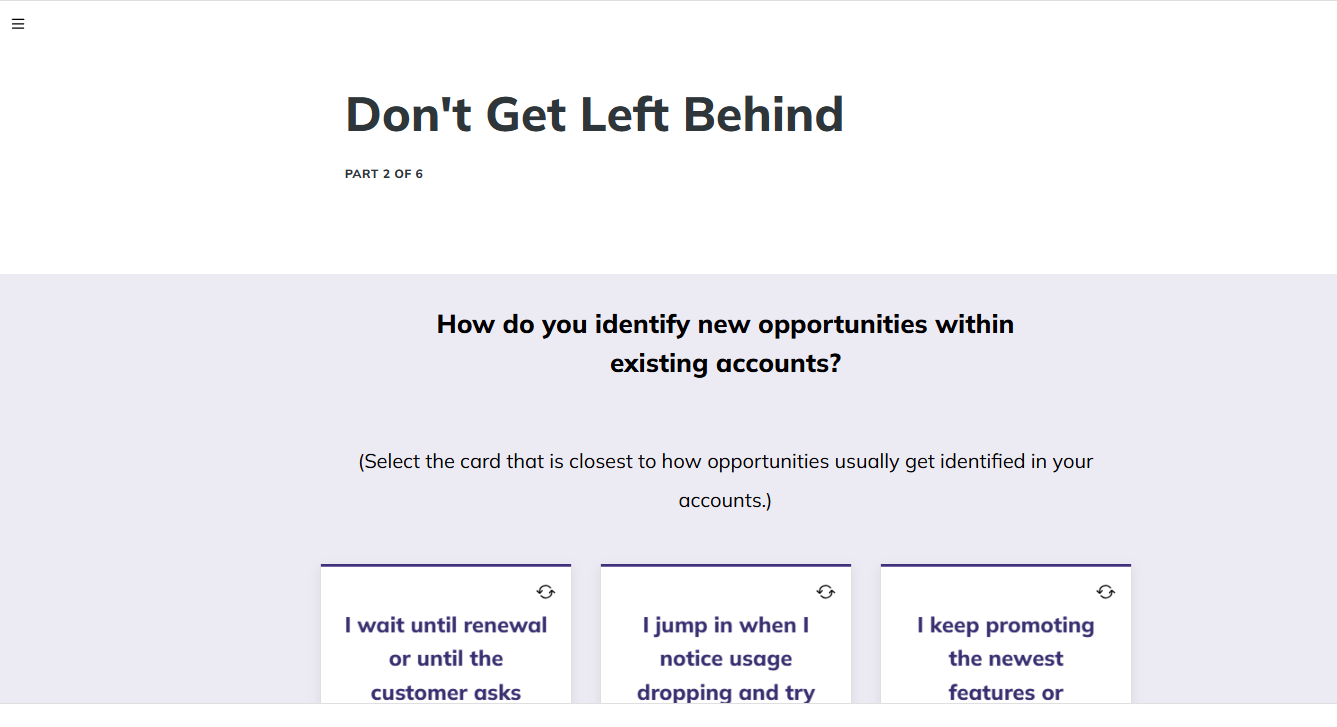Image resolution: width=1337 pixels, height=727 pixels.
Task: Click the "the newest" line on third card
Action: tap(1006, 658)
